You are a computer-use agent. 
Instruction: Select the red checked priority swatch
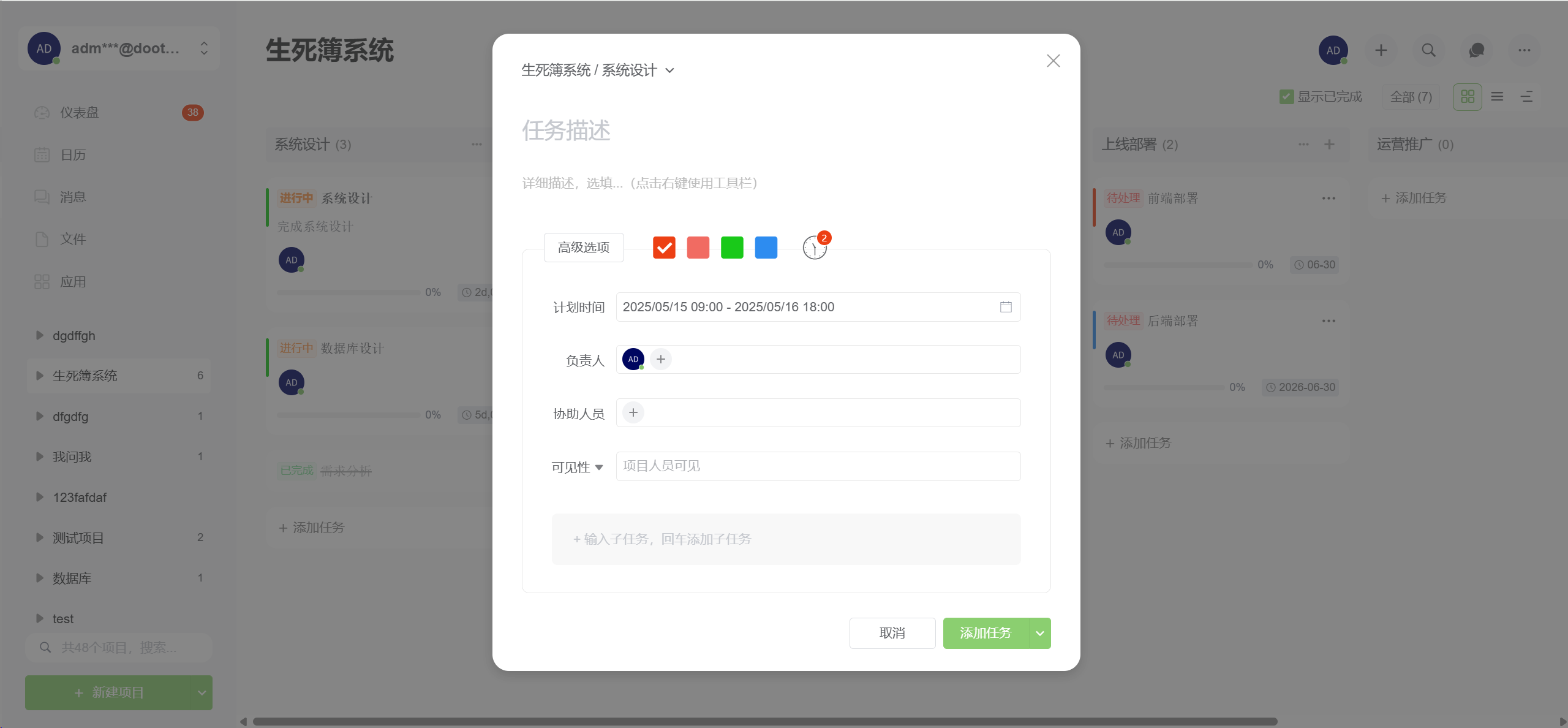(x=664, y=248)
